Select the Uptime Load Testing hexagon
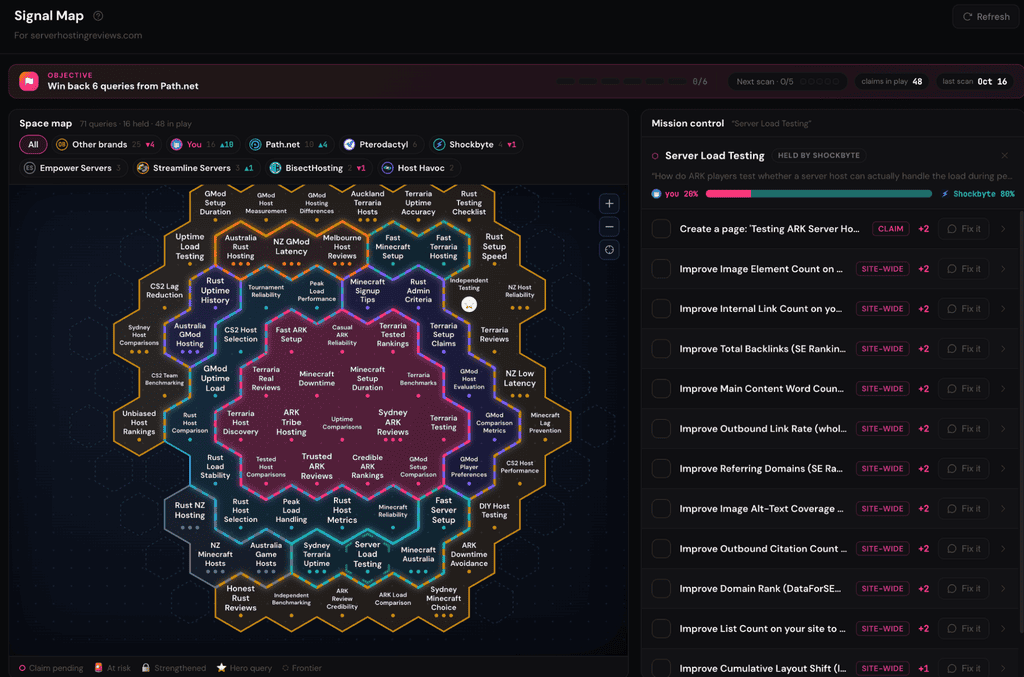The width and height of the screenshot is (1024, 677). tap(189, 247)
